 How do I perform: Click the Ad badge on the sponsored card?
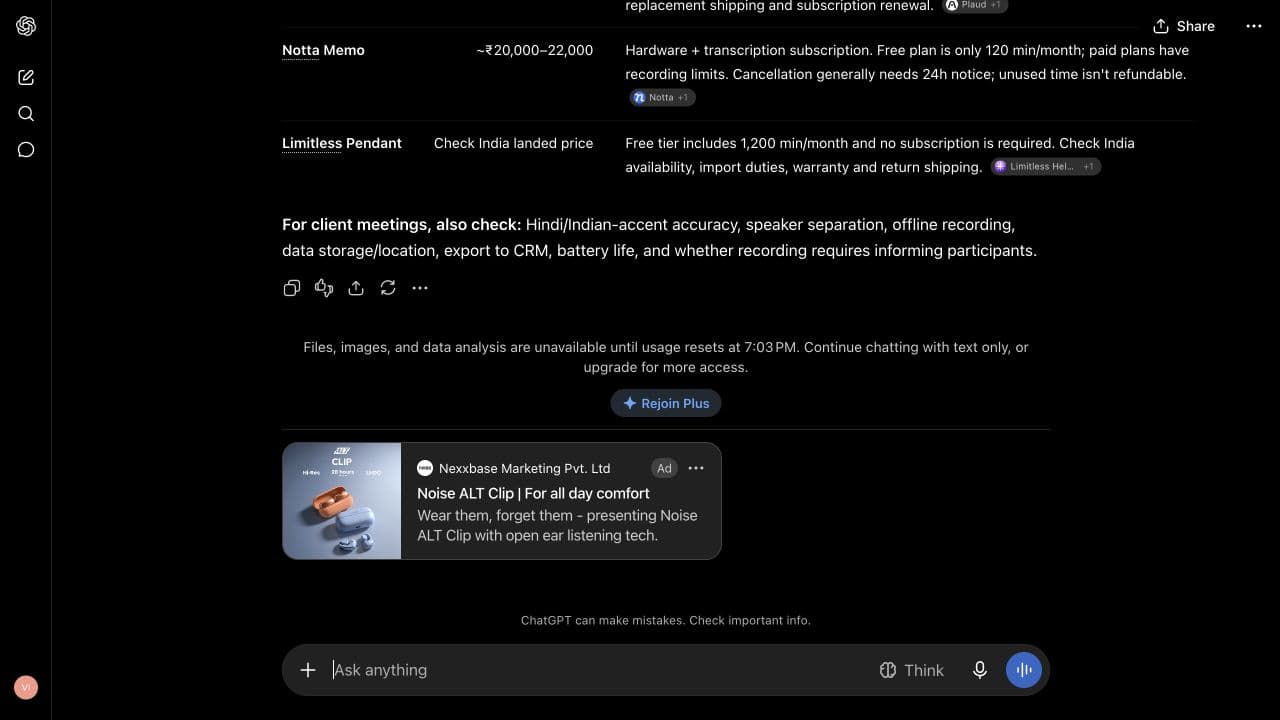(664, 468)
